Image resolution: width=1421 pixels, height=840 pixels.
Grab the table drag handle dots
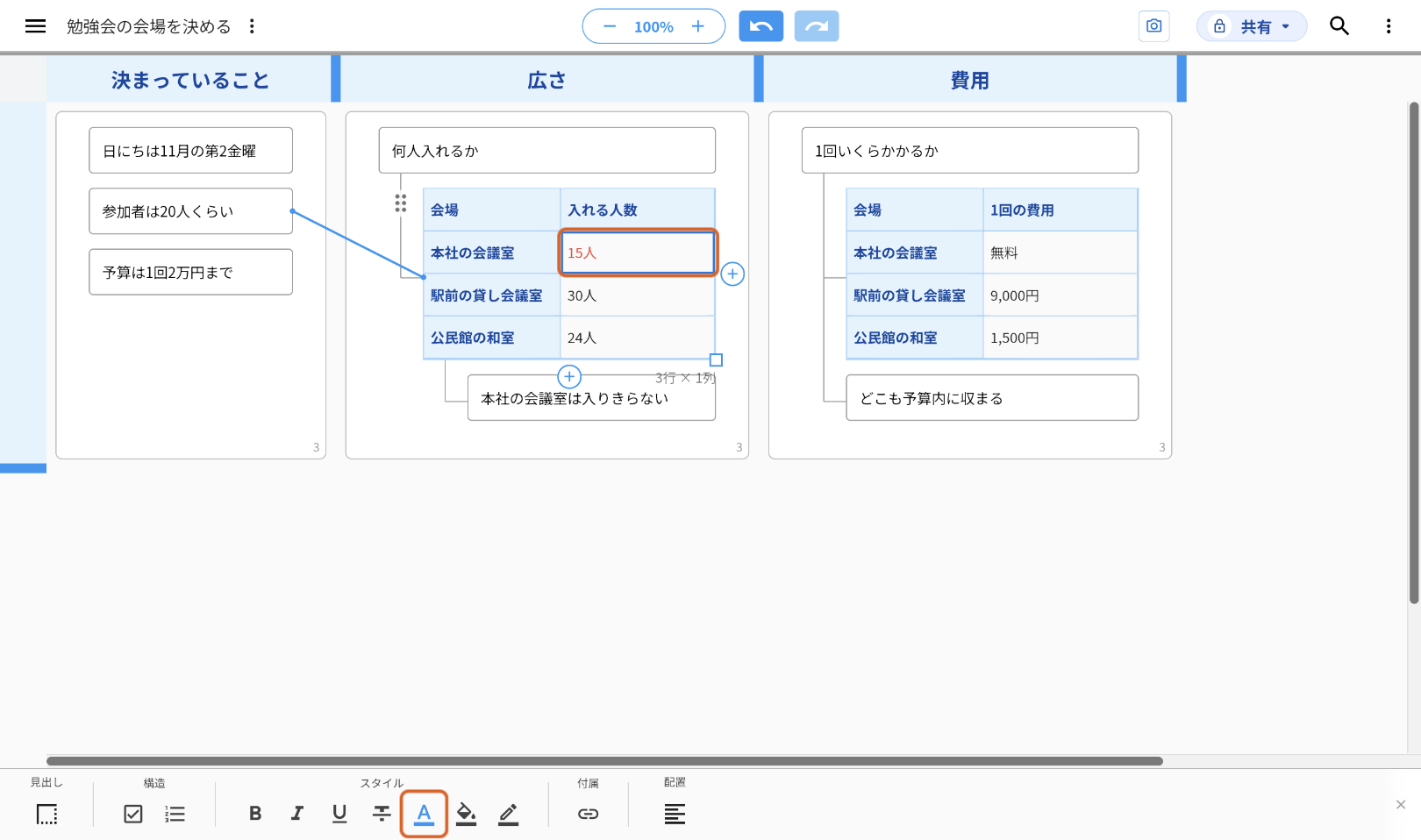401,203
